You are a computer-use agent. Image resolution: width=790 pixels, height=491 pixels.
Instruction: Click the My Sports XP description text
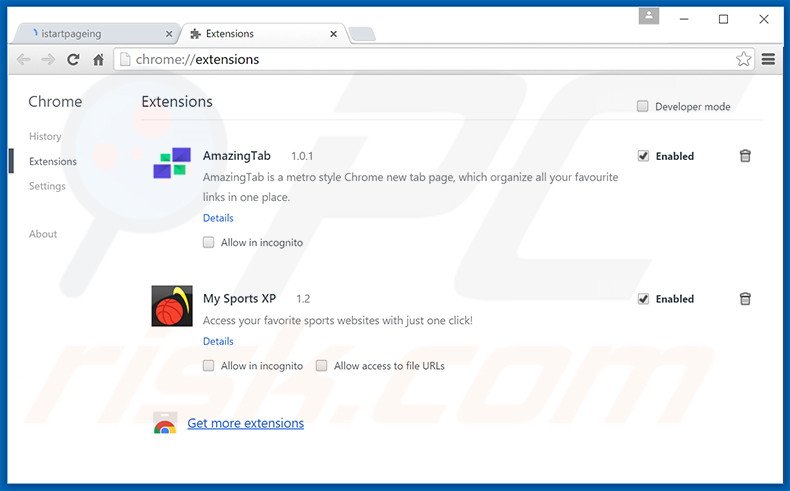coord(338,320)
